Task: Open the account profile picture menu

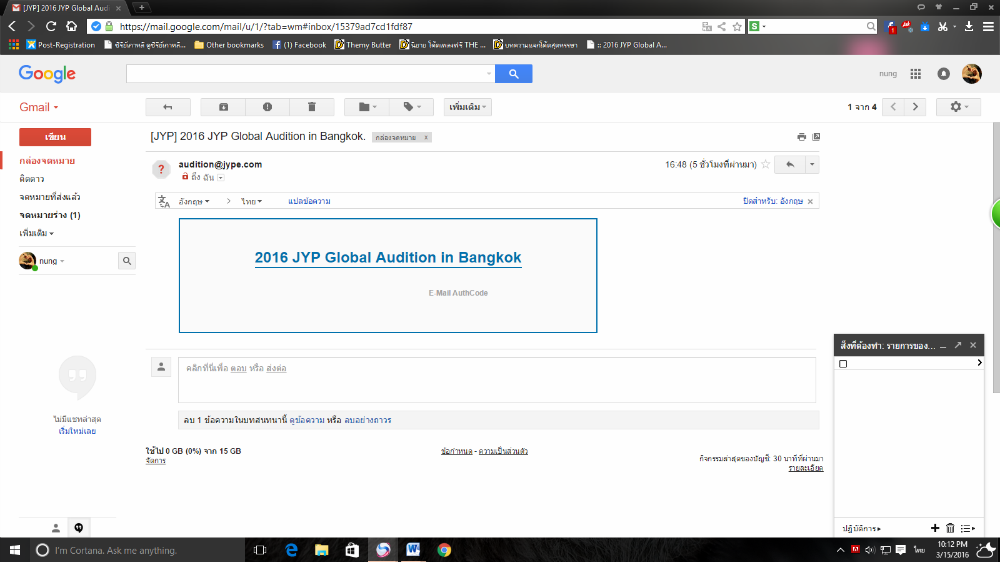Action: click(x=971, y=74)
